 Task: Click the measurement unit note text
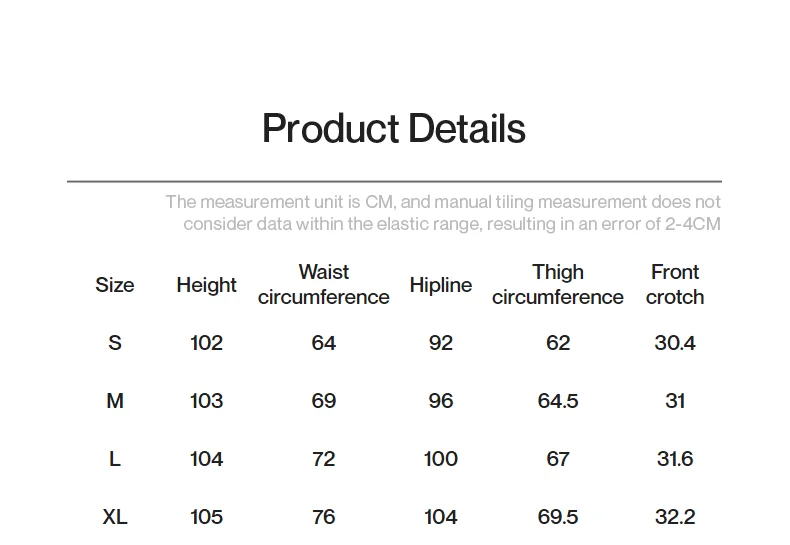[x=443, y=213]
